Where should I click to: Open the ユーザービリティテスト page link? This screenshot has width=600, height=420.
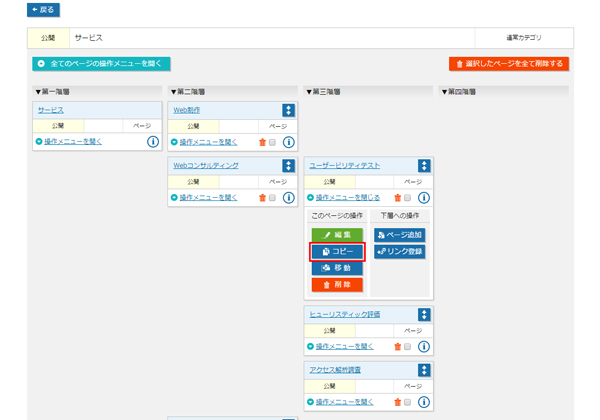click(x=344, y=166)
